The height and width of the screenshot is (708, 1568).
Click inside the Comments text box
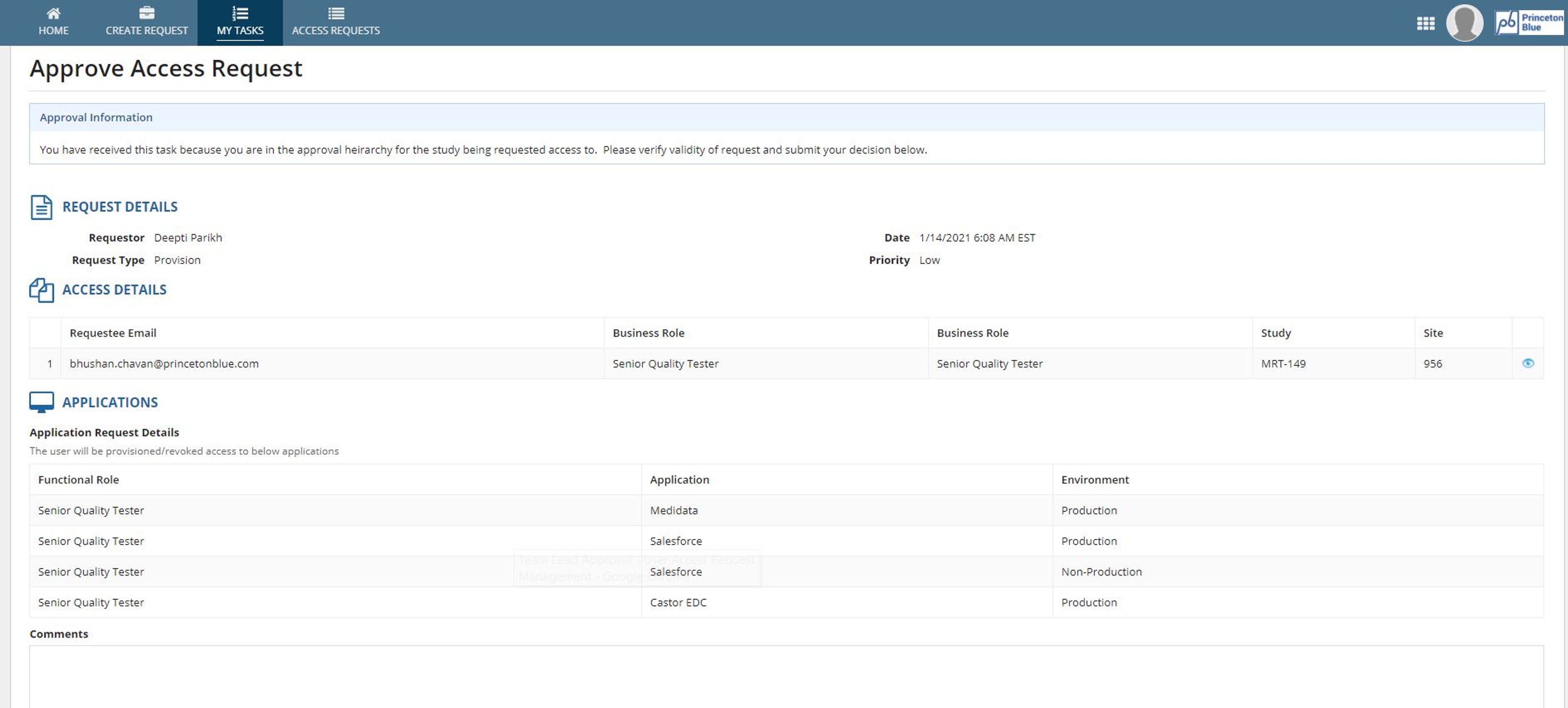(x=786, y=676)
